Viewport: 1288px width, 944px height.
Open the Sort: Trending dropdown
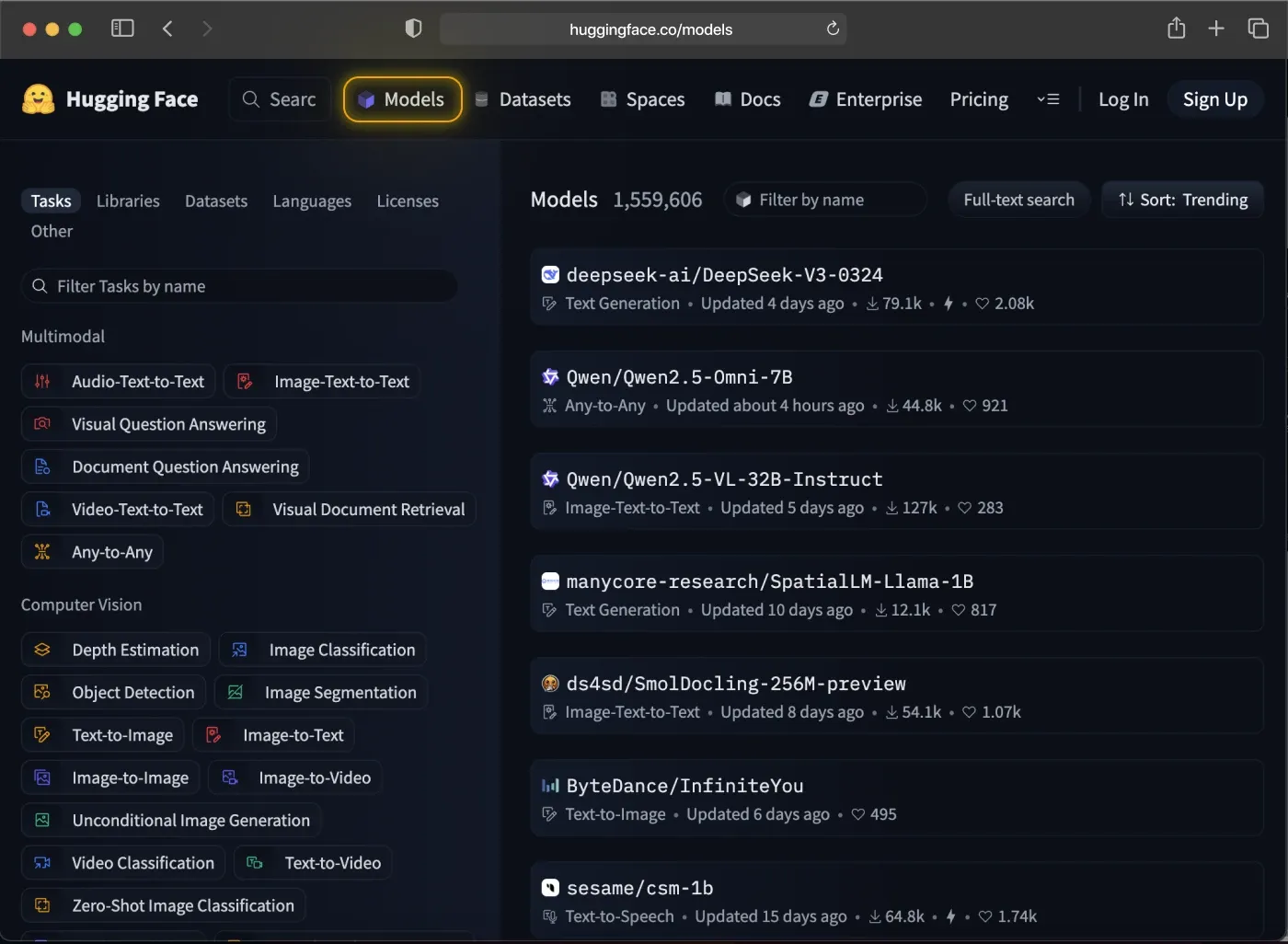(x=1182, y=200)
